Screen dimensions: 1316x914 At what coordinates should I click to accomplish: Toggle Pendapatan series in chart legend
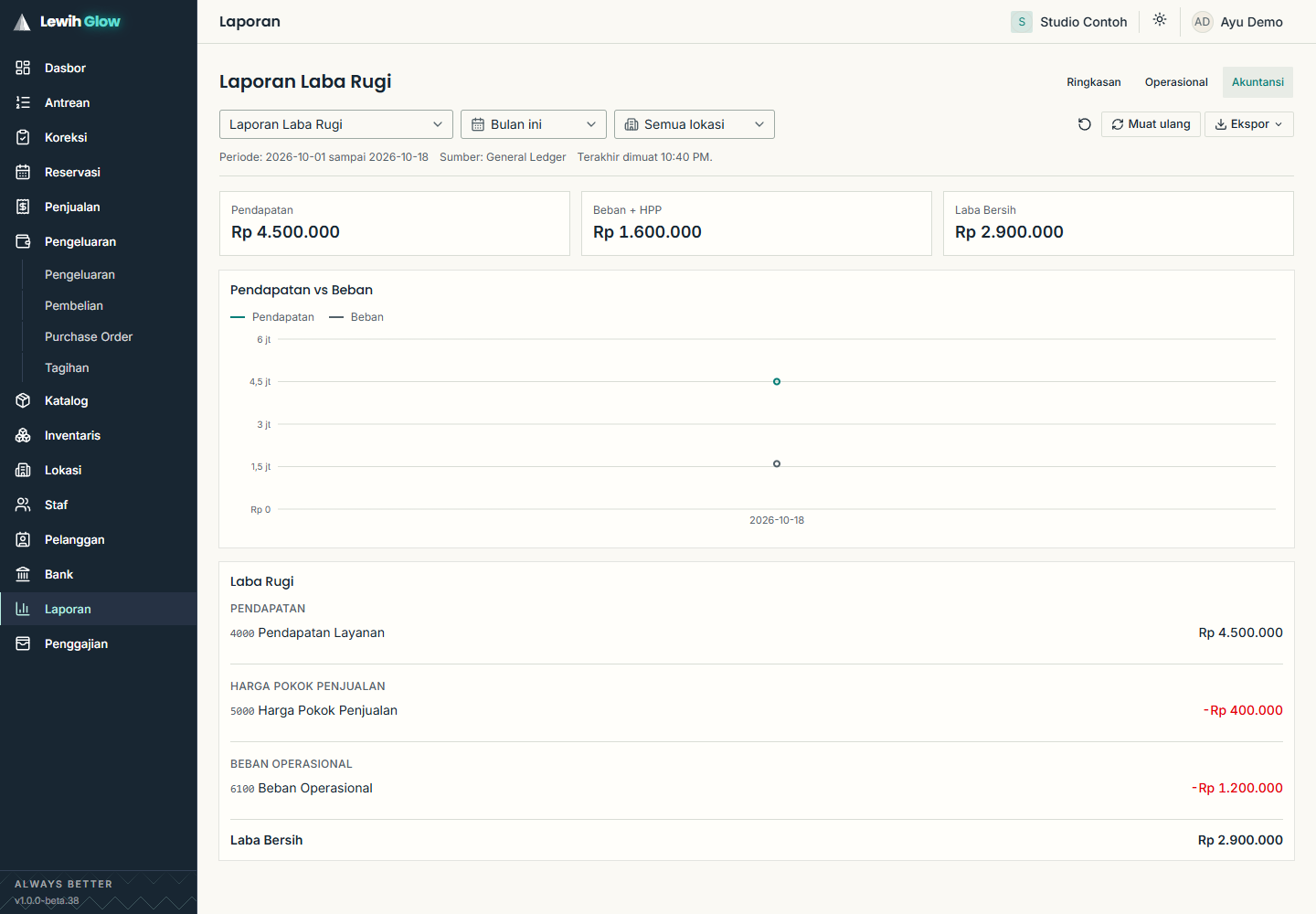point(272,317)
